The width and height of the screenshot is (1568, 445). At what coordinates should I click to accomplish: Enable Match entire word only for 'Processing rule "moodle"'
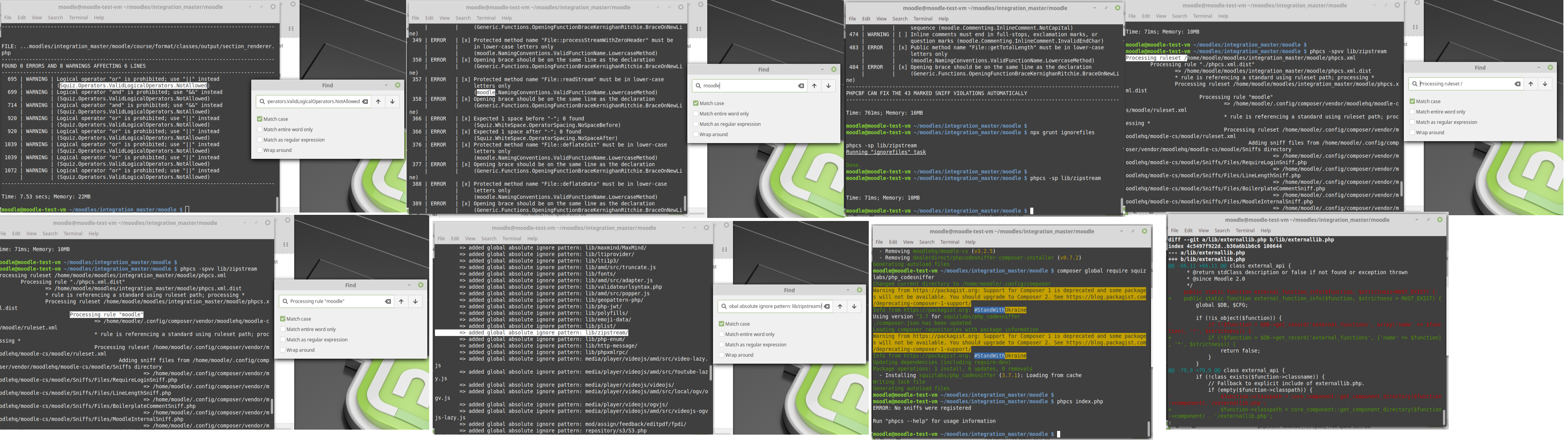tap(282, 329)
